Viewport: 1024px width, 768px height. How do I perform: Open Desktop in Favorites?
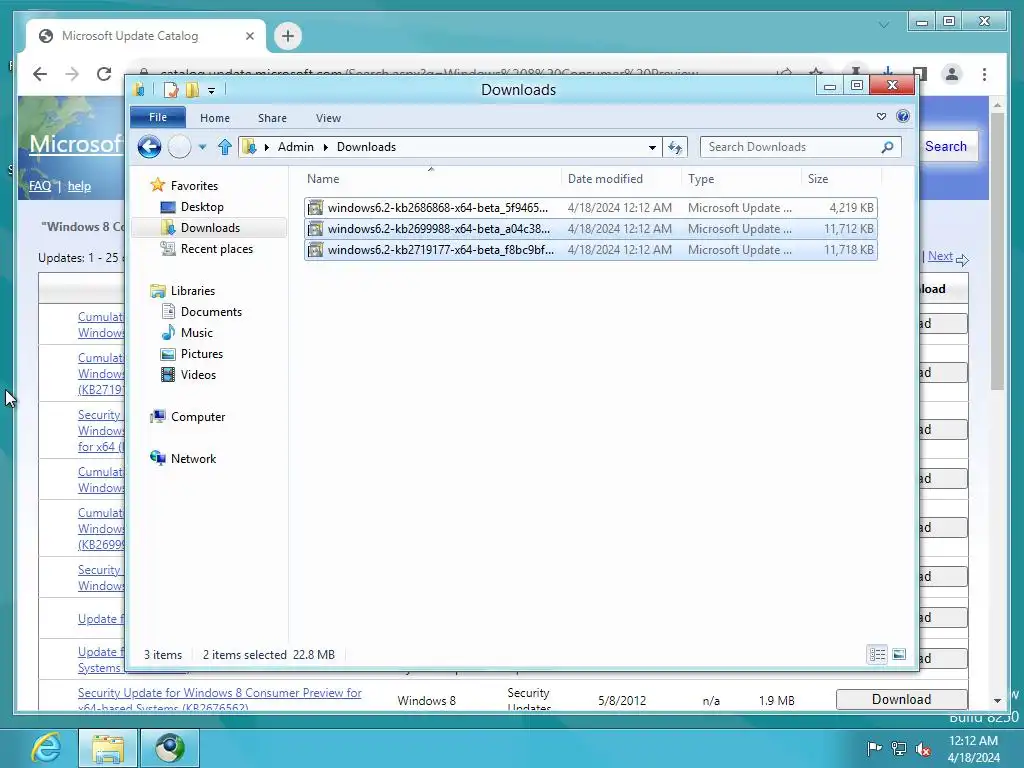coord(202,207)
